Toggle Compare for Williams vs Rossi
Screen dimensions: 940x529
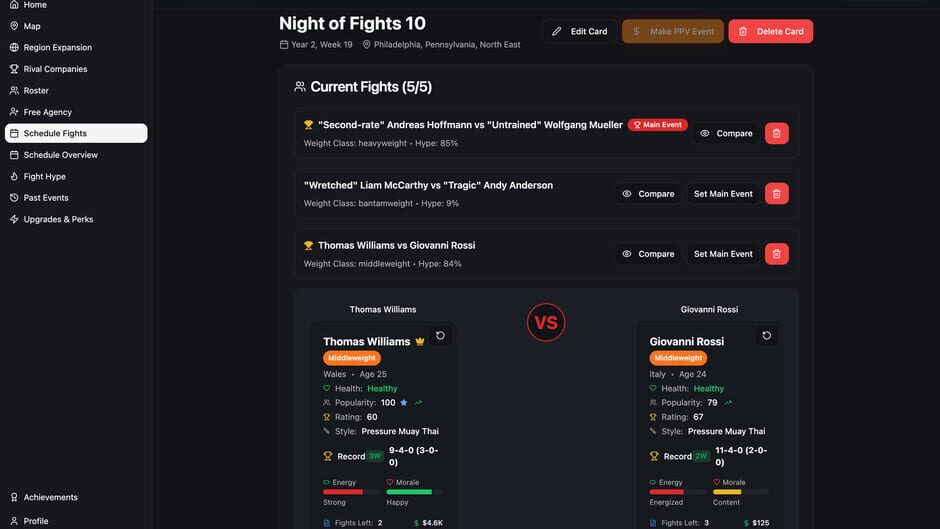pos(648,254)
